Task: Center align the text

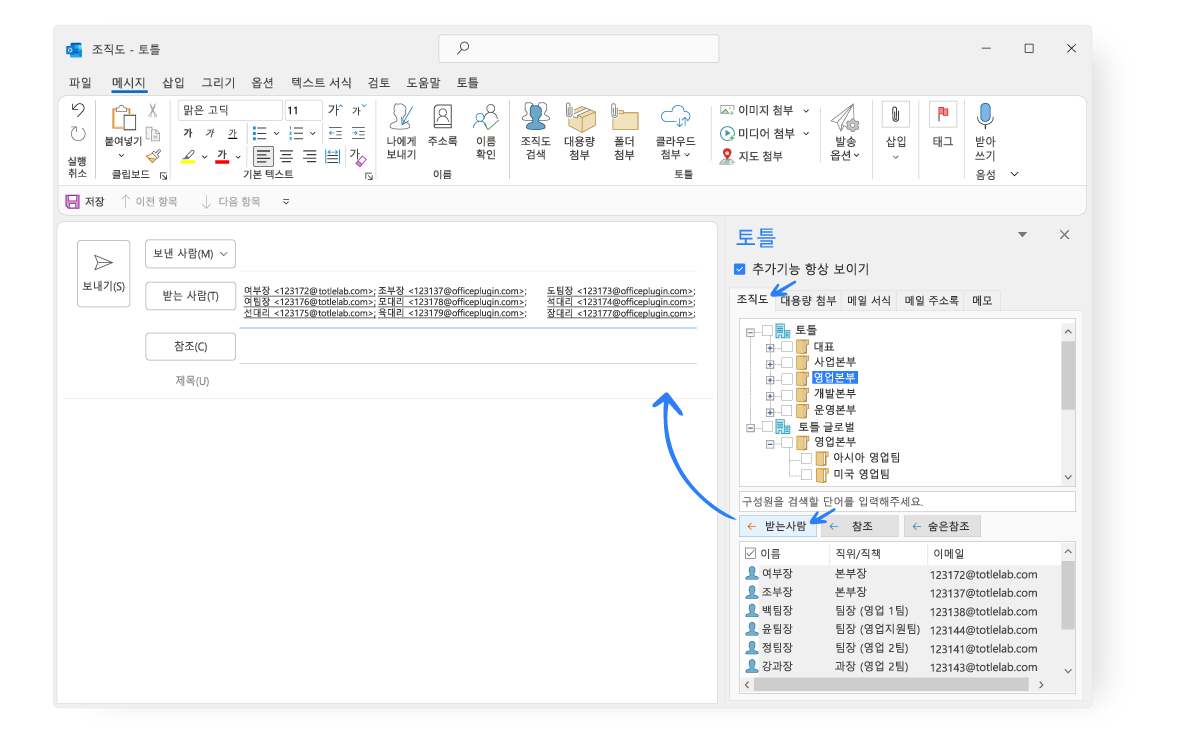Action: pos(286,156)
